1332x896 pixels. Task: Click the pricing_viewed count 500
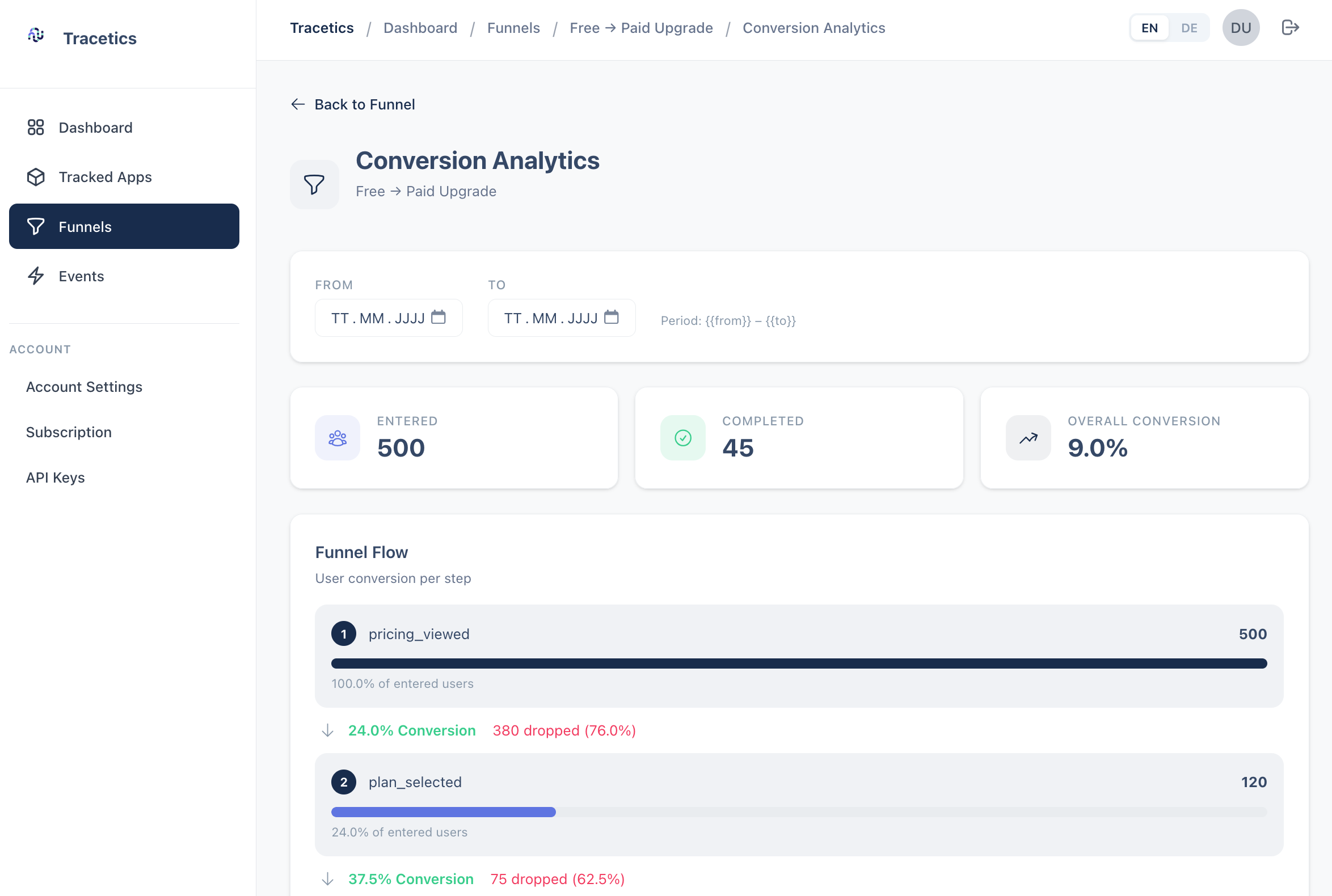point(1253,633)
